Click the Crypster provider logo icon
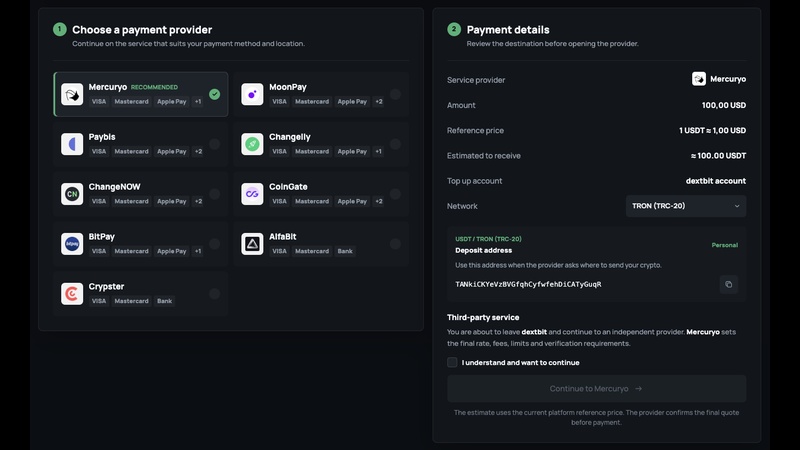 [x=72, y=294]
